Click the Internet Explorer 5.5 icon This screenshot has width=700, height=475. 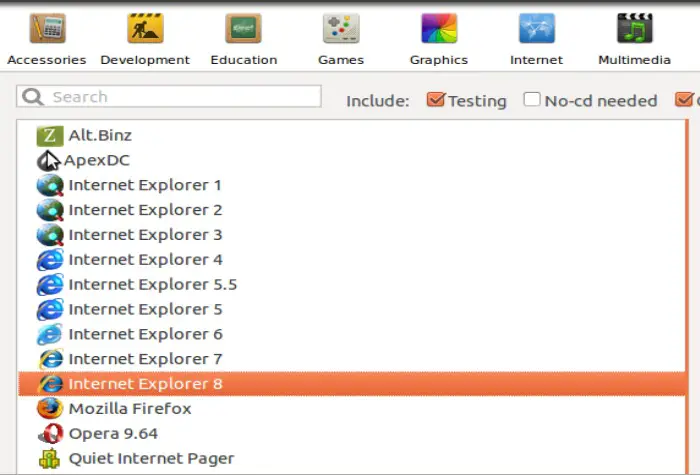(50, 285)
